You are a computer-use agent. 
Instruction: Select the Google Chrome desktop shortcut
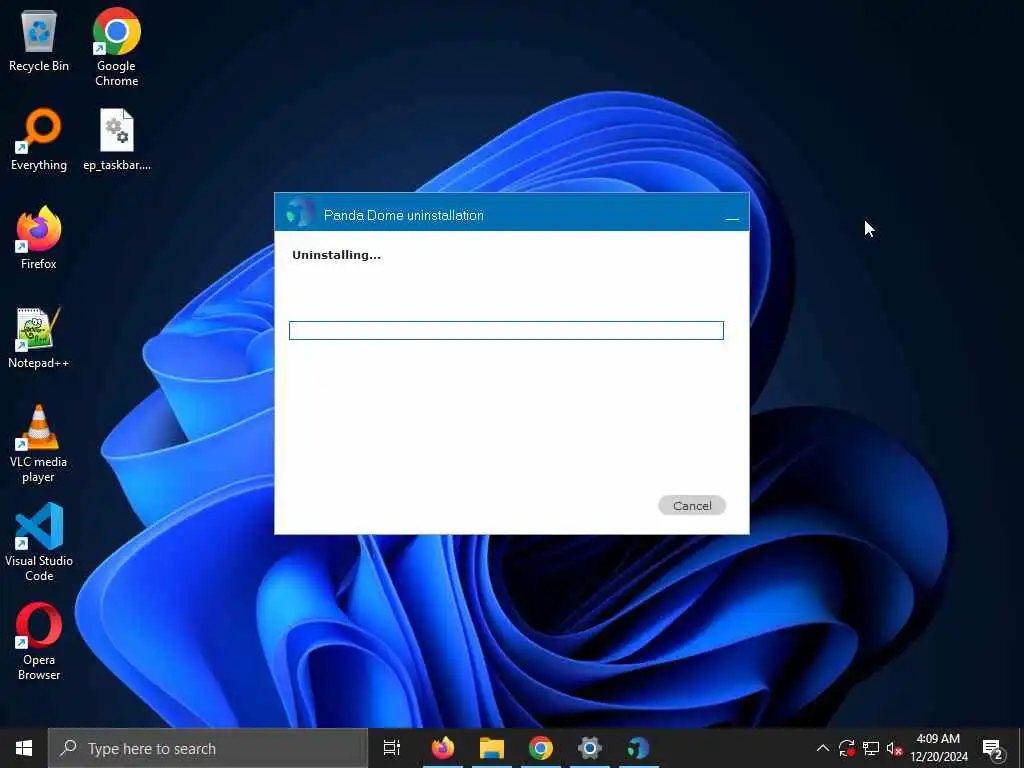point(117,48)
